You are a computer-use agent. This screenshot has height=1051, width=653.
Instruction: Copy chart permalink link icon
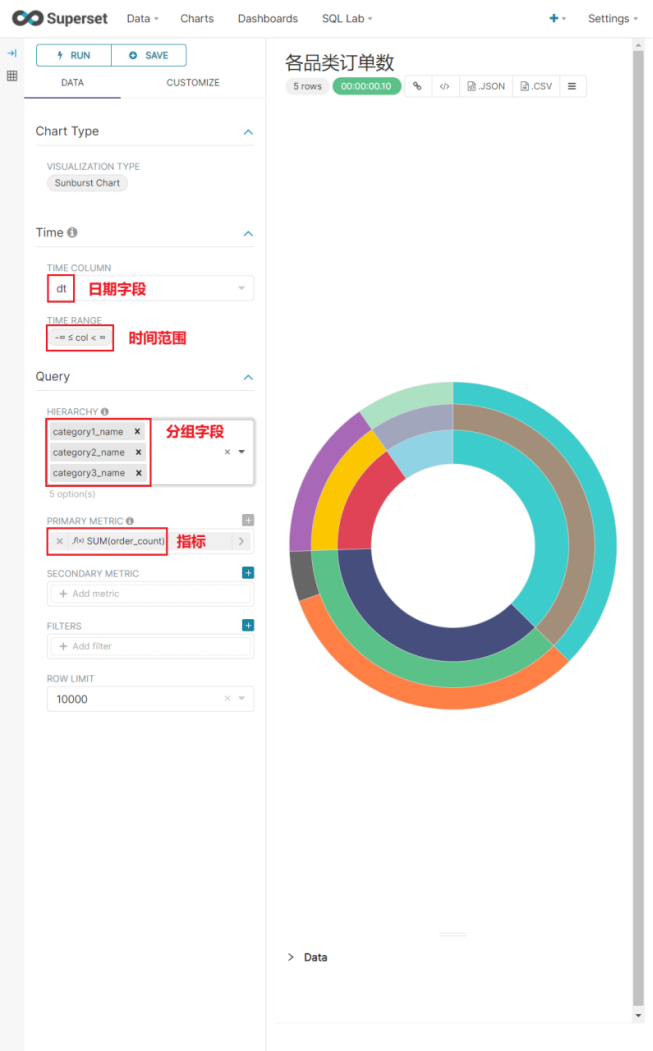tap(417, 86)
